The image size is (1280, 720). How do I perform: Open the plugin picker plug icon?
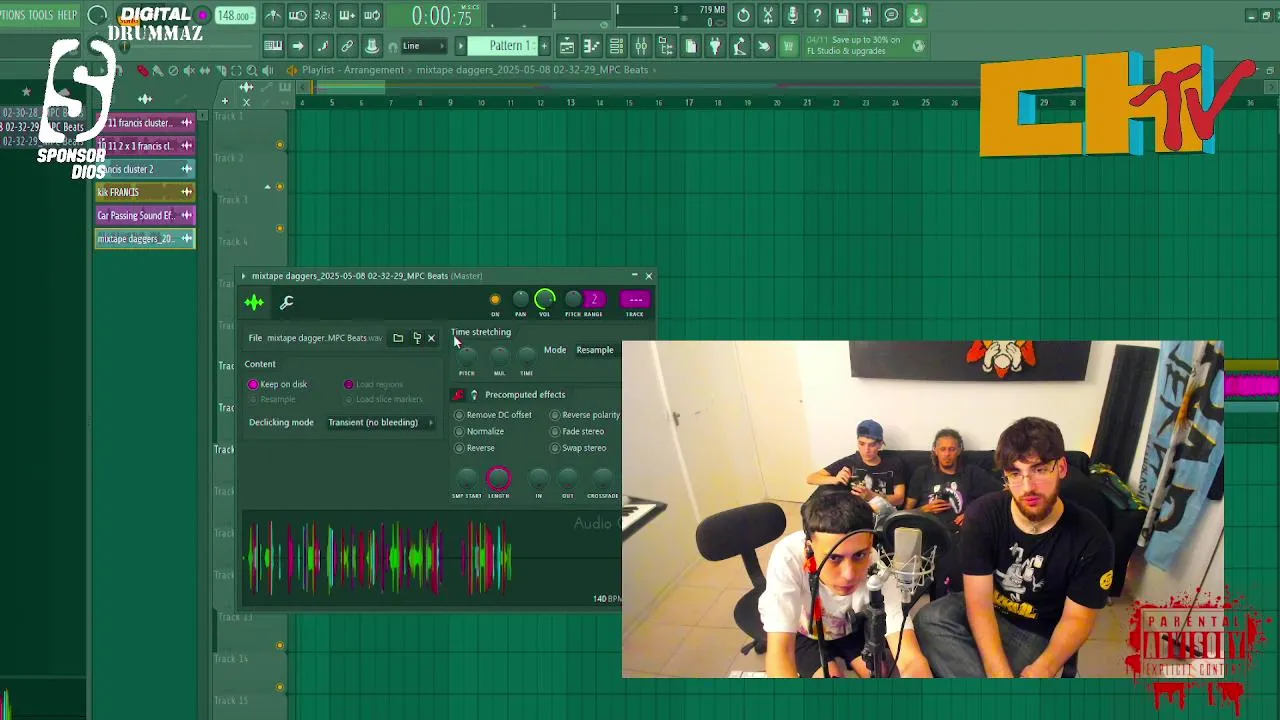tap(715, 46)
